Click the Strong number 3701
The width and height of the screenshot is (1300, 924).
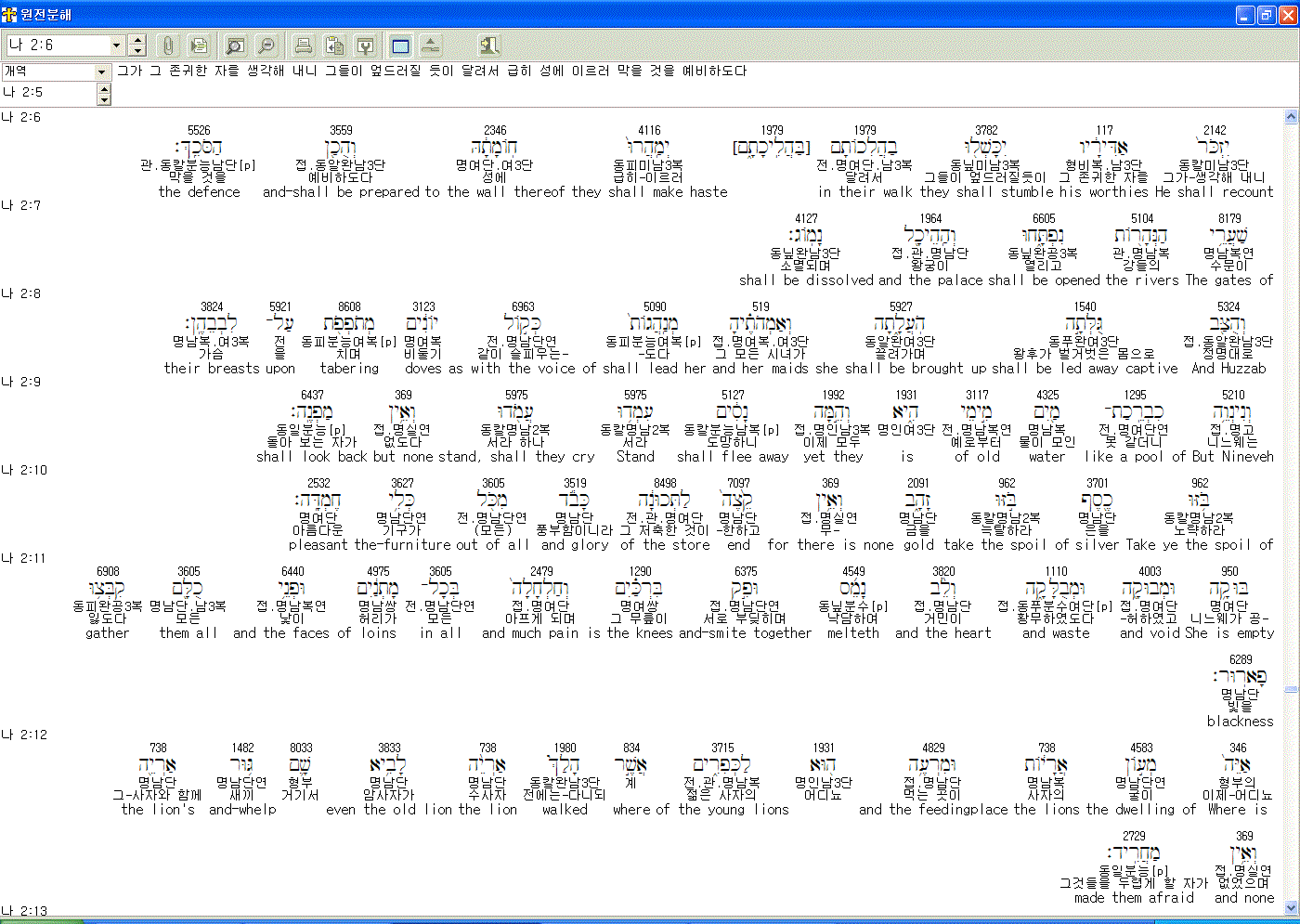click(1098, 484)
